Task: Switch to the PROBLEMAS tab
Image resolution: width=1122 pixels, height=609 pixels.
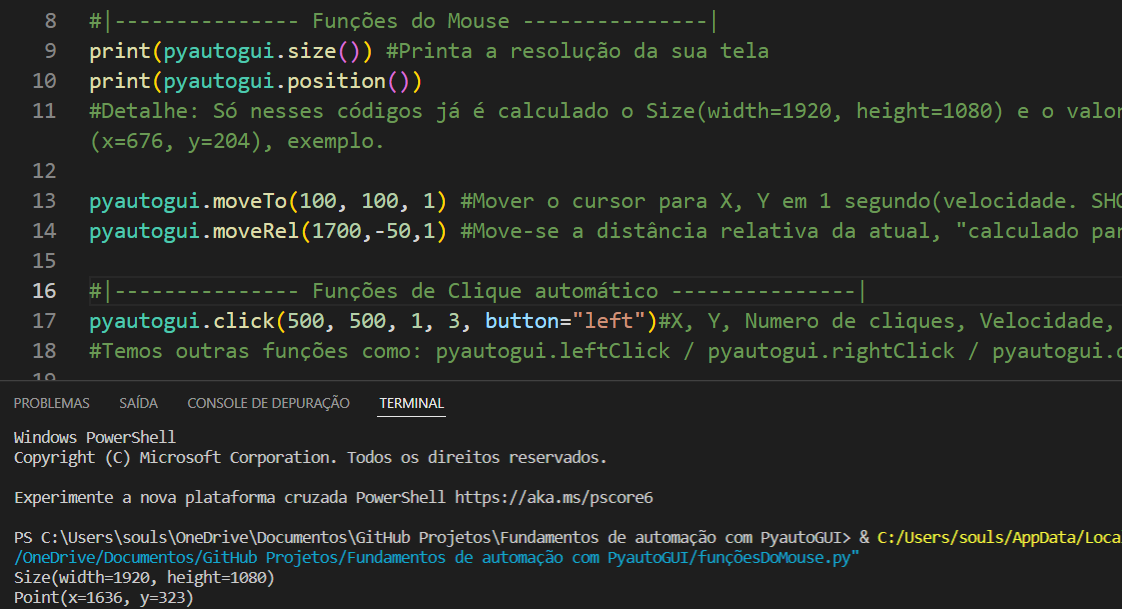Action: (51, 402)
